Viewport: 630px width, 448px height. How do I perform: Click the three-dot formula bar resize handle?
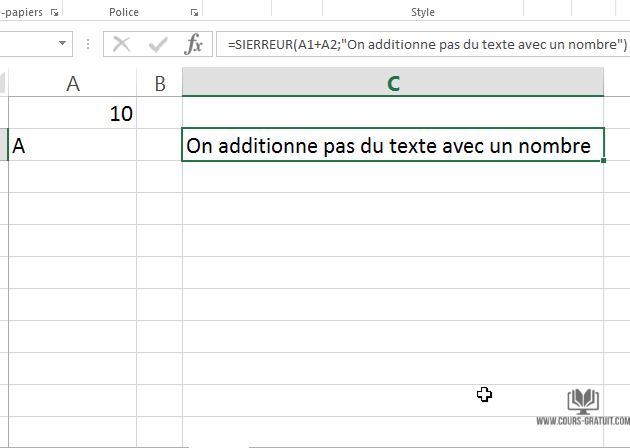tap(89, 45)
